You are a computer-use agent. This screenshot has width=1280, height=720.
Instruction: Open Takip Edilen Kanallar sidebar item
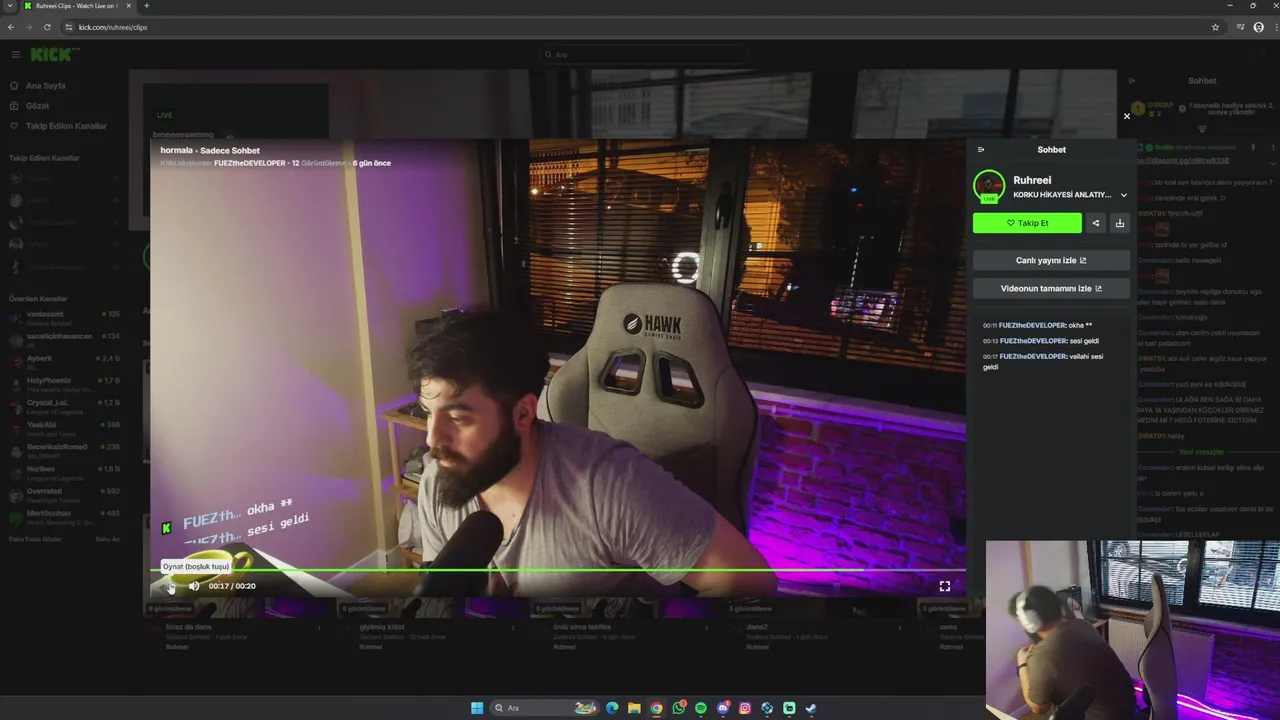[66, 126]
